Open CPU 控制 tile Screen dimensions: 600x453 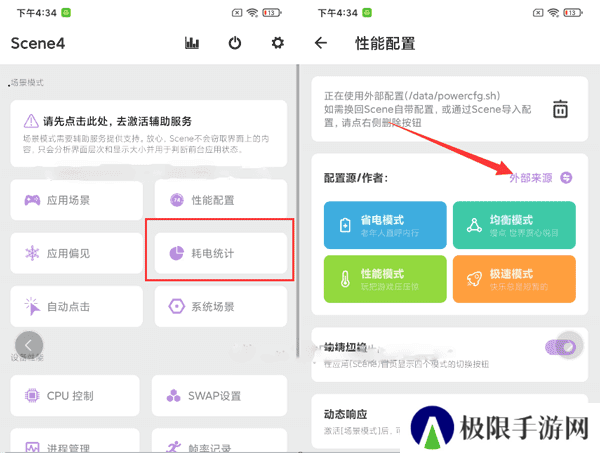tap(75, 396)
